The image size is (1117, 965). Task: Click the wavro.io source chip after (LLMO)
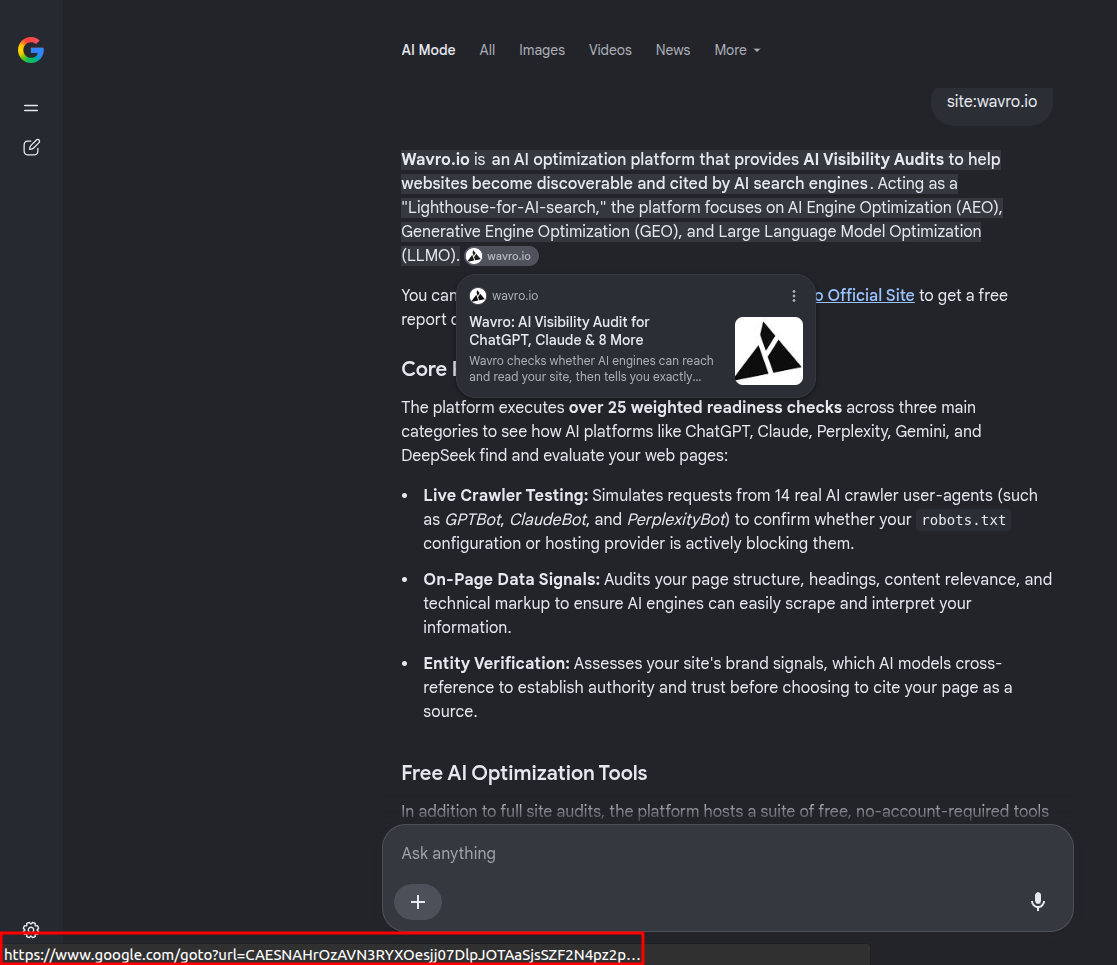502,256
